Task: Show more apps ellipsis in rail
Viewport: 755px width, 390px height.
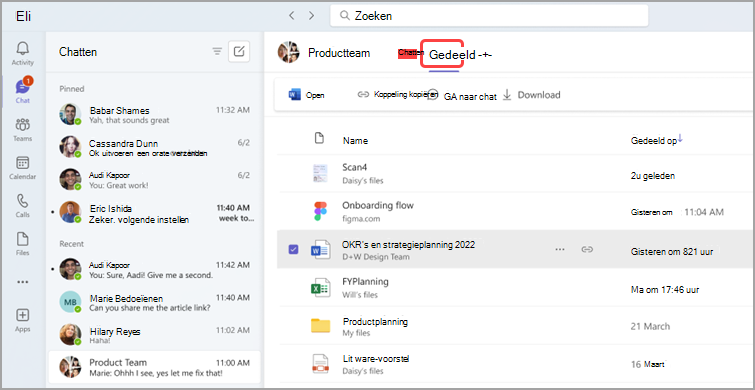Action: point(23,282)
